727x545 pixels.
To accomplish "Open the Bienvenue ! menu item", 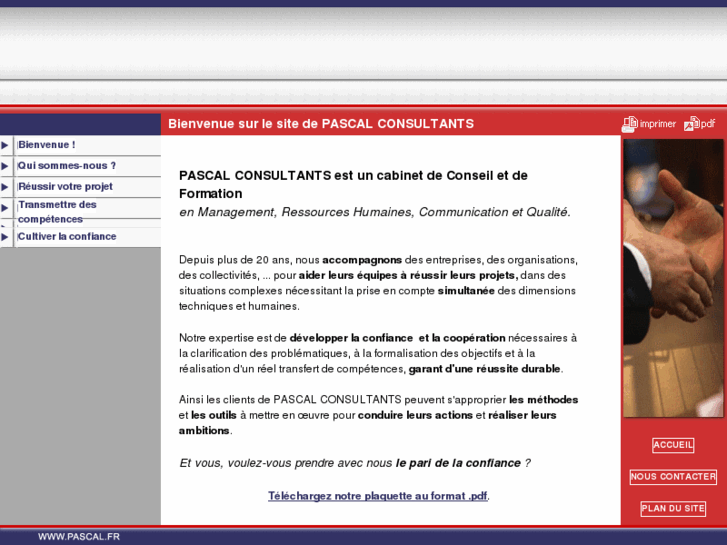I will click(46, 145).
